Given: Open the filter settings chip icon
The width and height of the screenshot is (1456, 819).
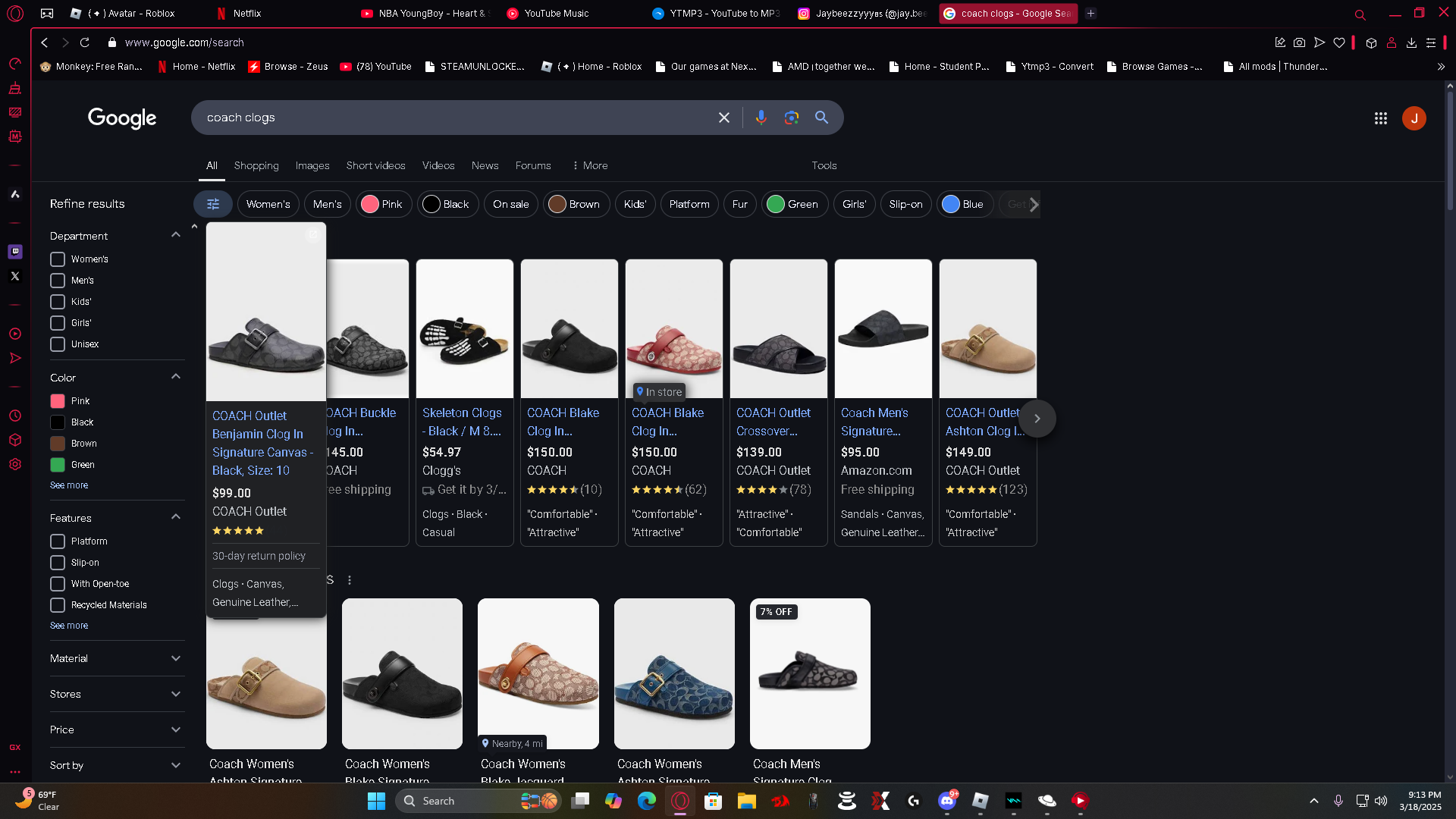Looking at the screenshot, I should click(x=213, y=204).
